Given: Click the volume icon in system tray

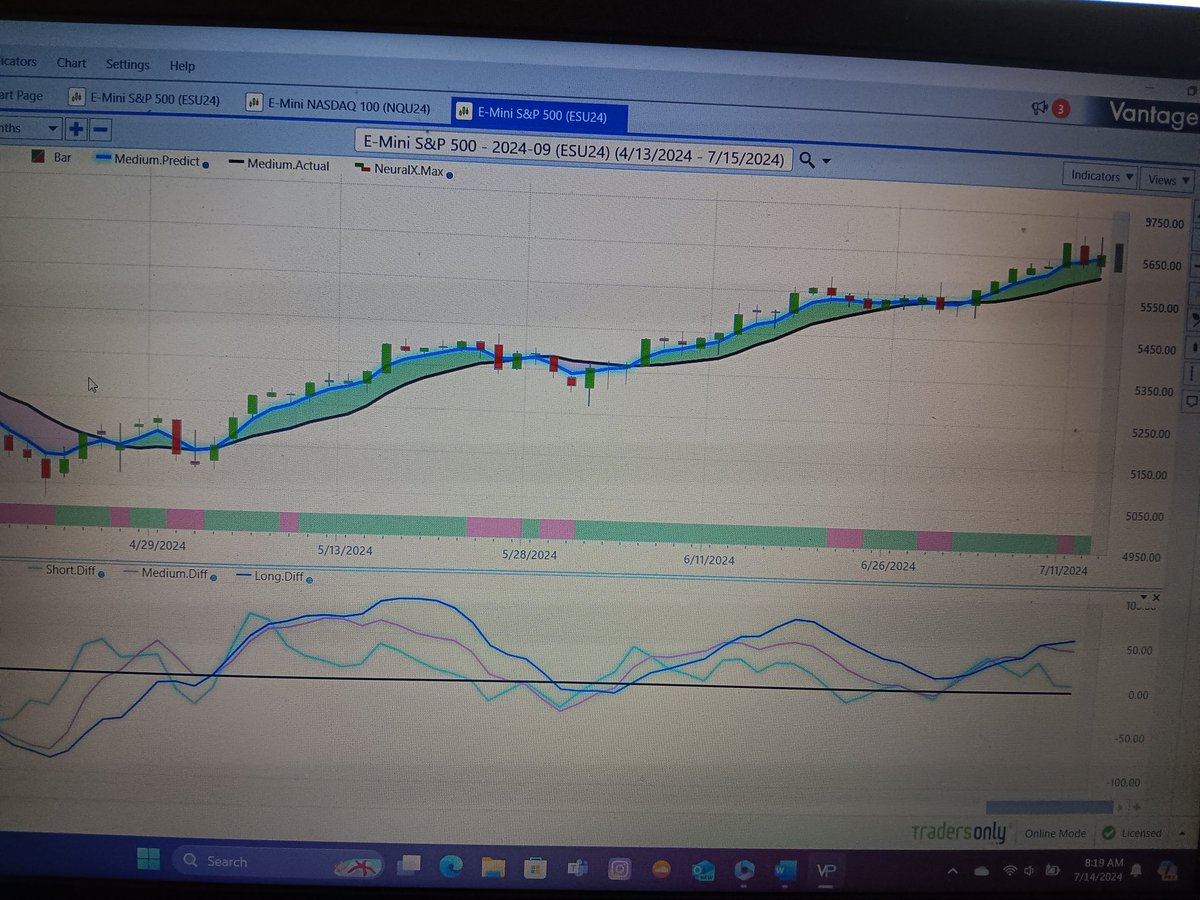Looking at the screenshot, I should click(x=1030, y=869).
